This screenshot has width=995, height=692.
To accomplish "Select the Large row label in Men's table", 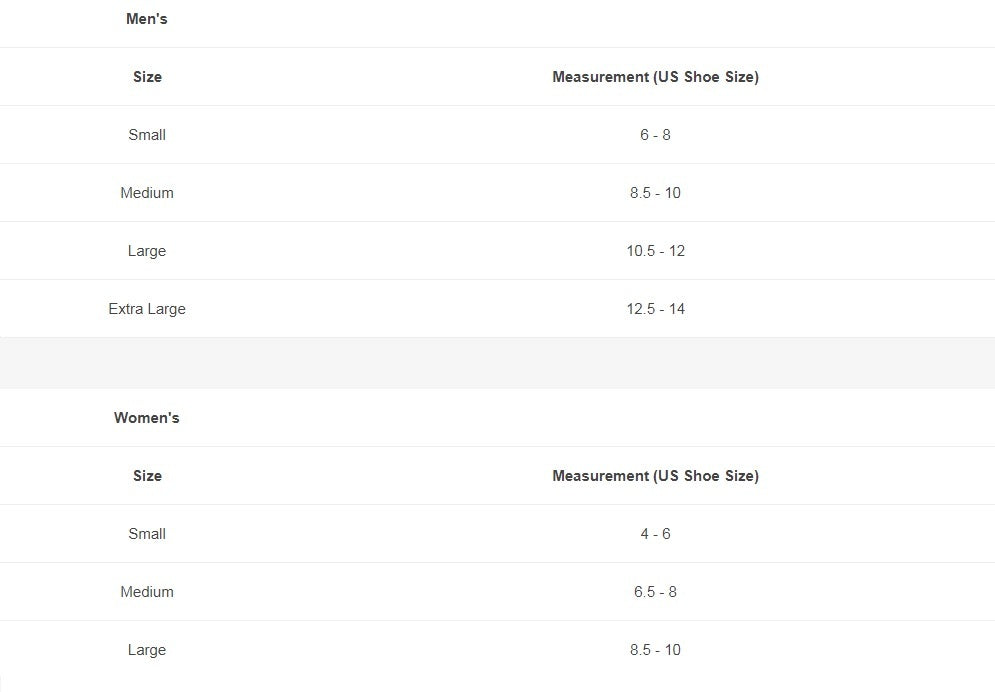I will pos(147,251).
